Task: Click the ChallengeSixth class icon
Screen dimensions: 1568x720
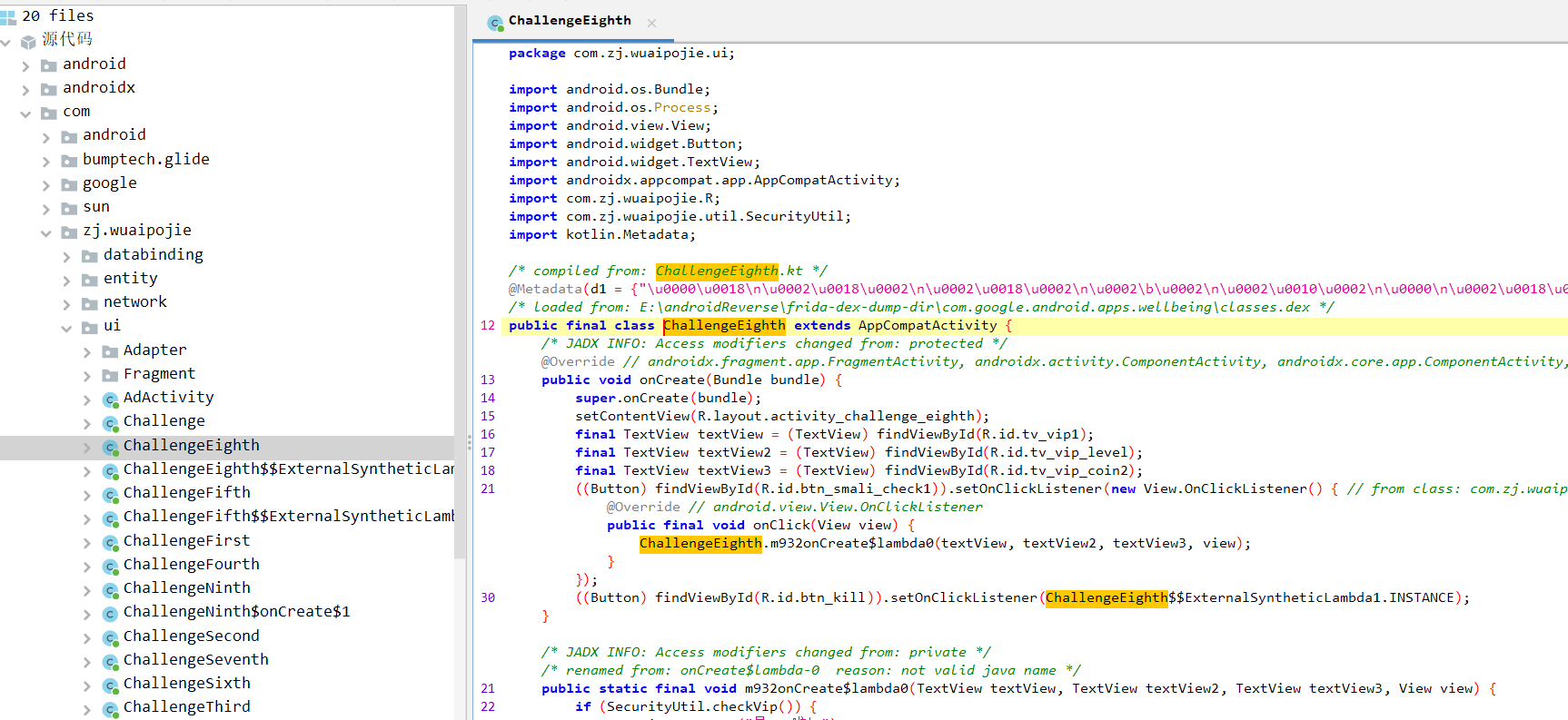Action: coord(110,685)
